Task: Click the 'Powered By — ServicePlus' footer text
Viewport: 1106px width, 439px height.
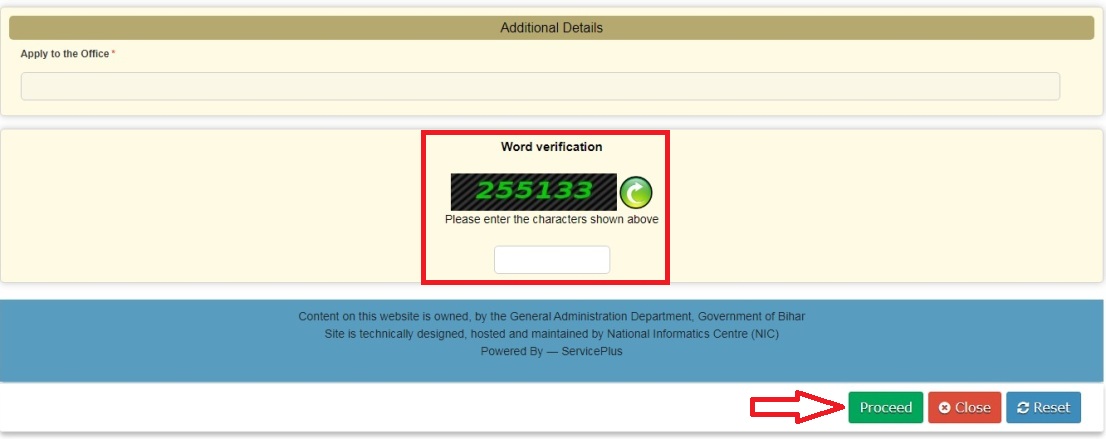Action: coord(552,351)
